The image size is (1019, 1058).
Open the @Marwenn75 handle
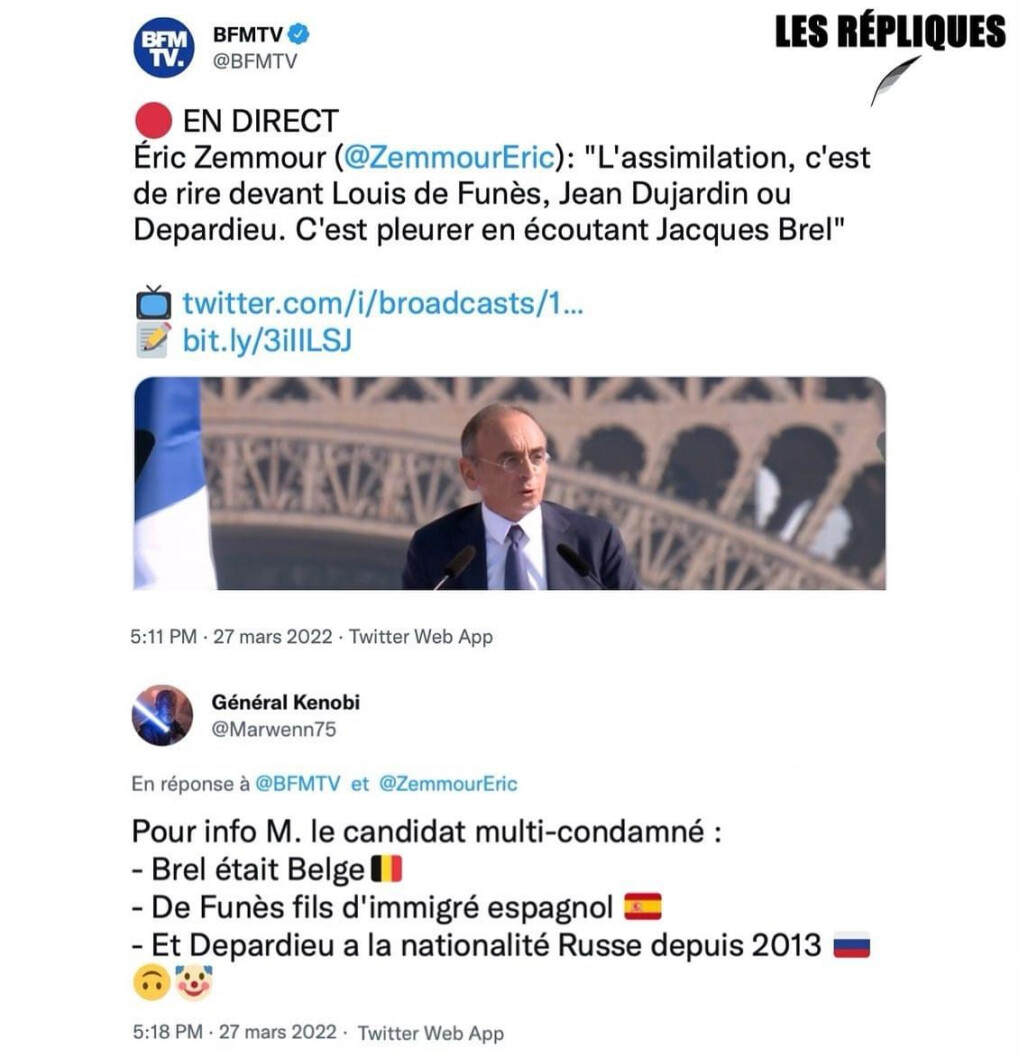274,729
